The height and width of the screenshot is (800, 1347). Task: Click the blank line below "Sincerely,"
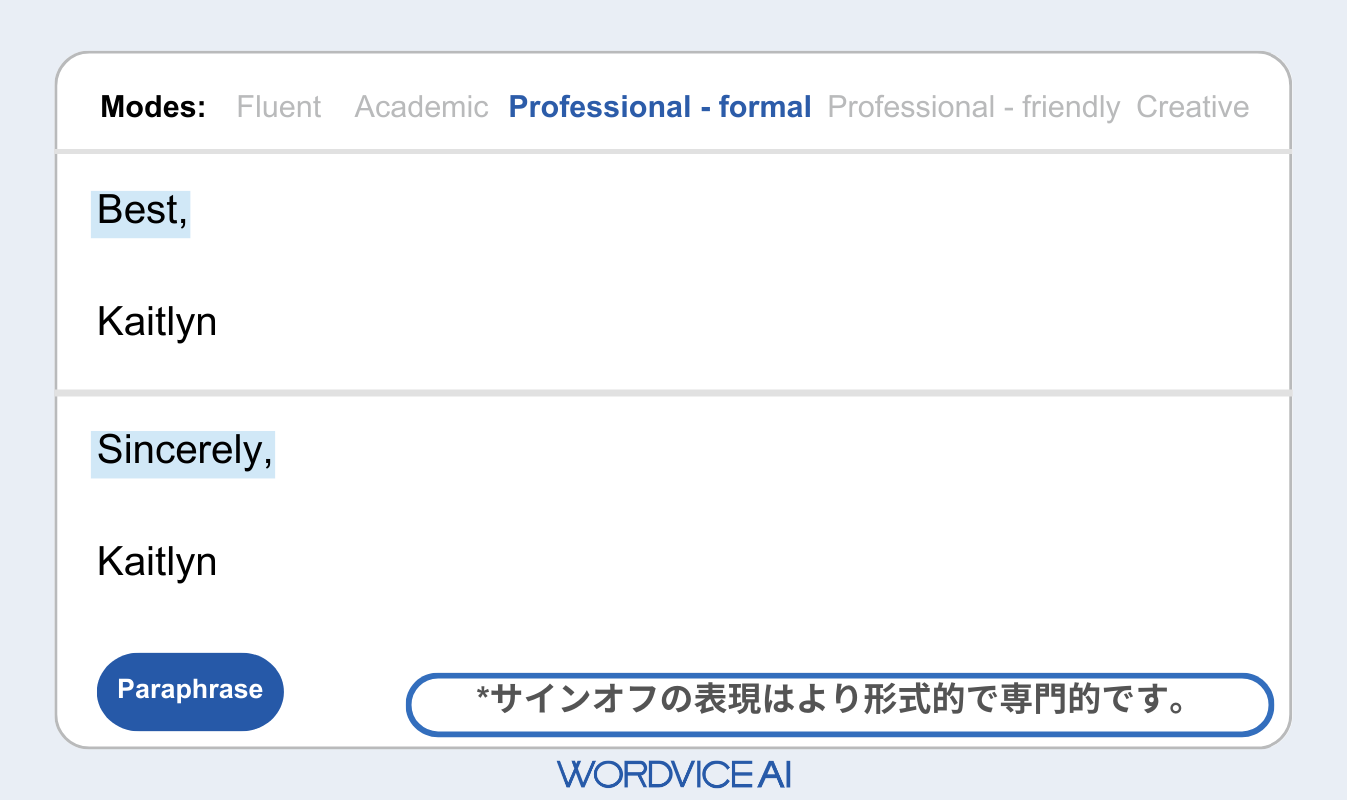(x=400, y=507)
